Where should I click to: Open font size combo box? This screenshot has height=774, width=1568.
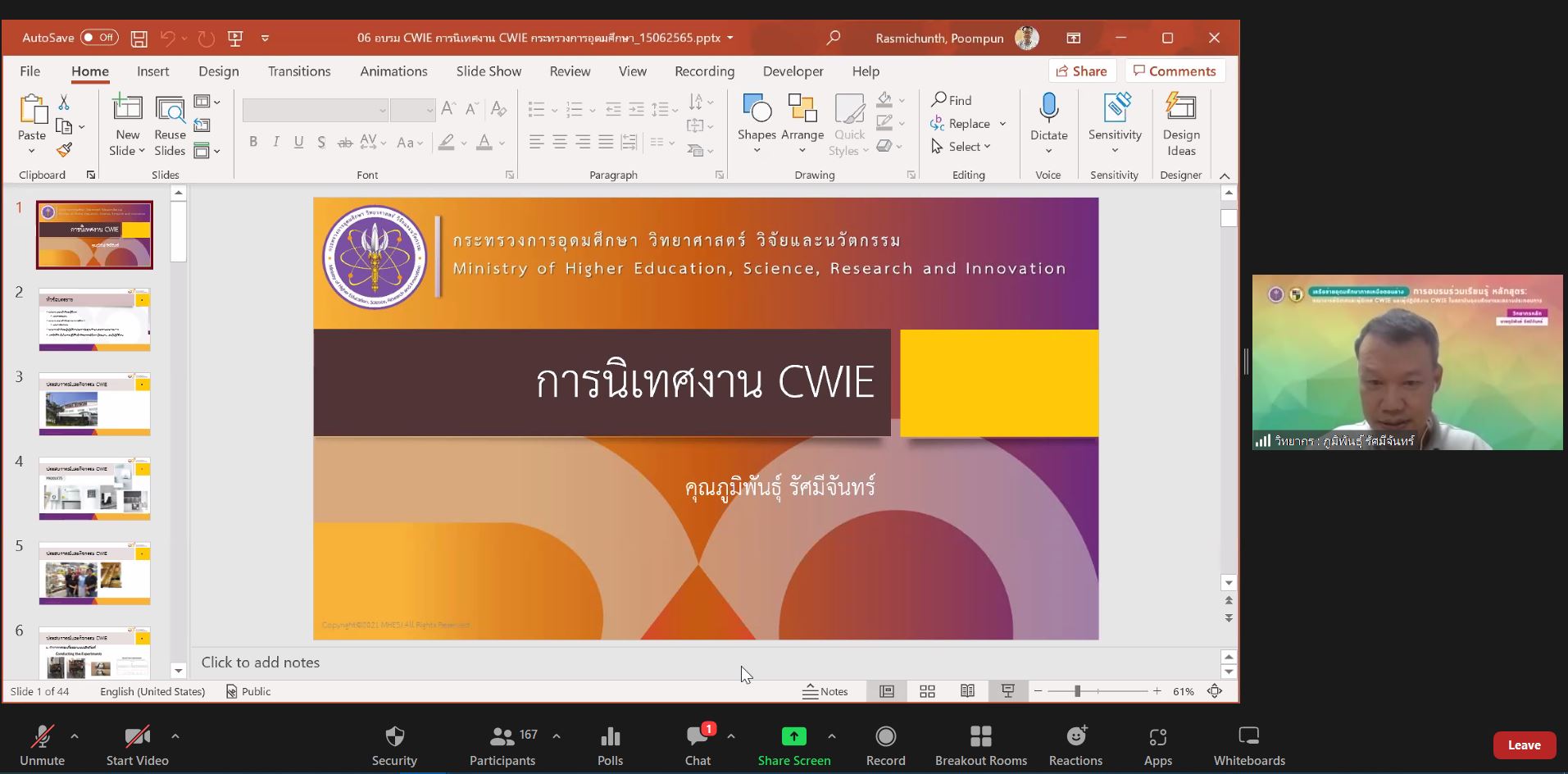tap(412, 110)
